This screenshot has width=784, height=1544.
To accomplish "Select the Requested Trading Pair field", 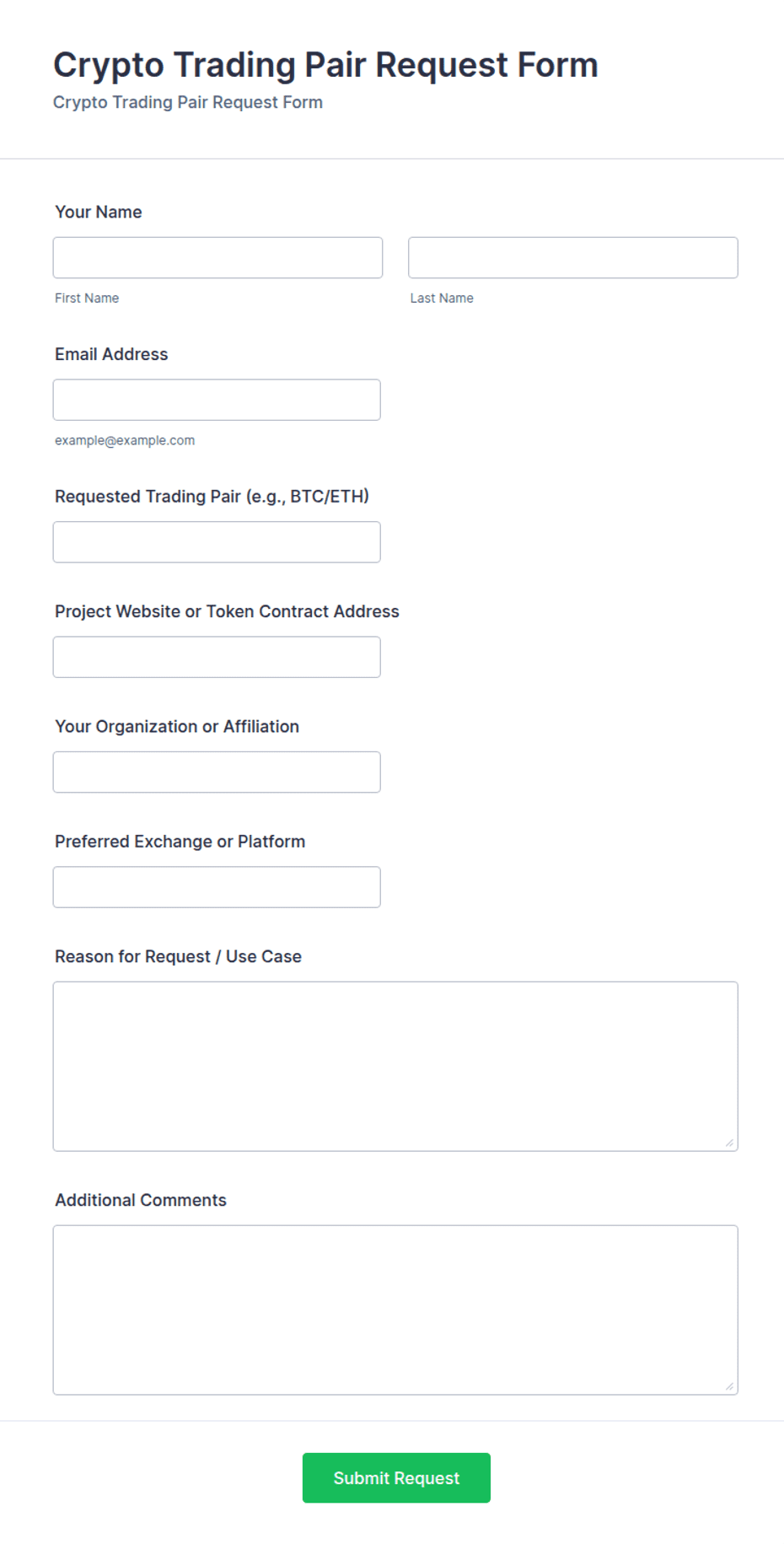I will [x=217, y=542].
